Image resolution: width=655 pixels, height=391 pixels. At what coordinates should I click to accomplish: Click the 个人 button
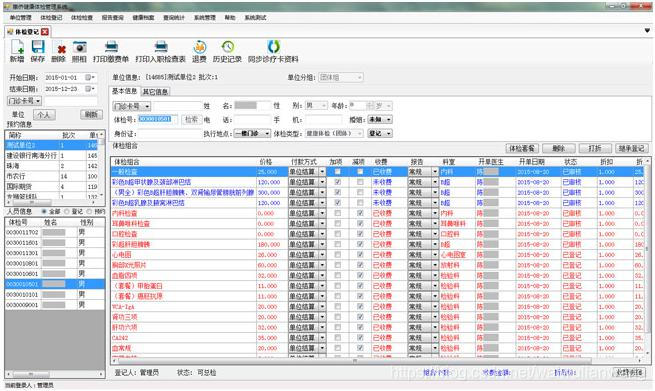point(44,114)
